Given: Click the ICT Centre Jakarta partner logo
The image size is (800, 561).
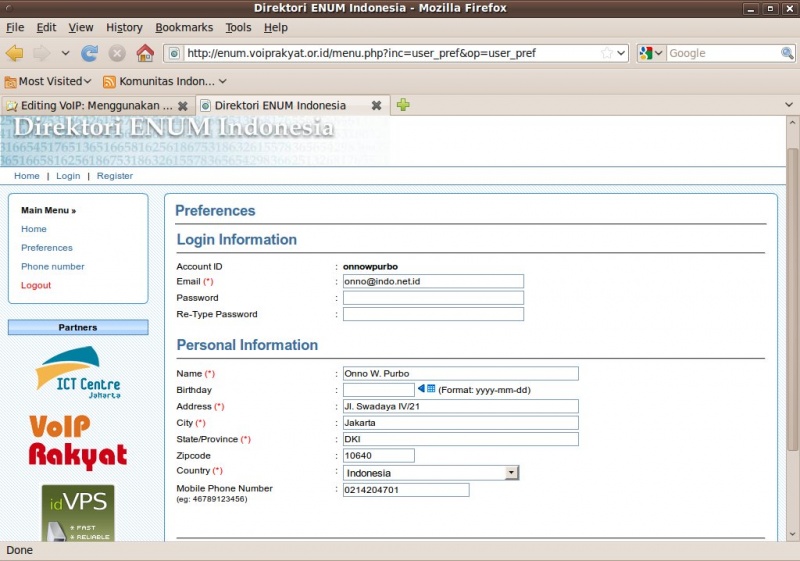Looking at the screenshot, I should pos(78,372).
